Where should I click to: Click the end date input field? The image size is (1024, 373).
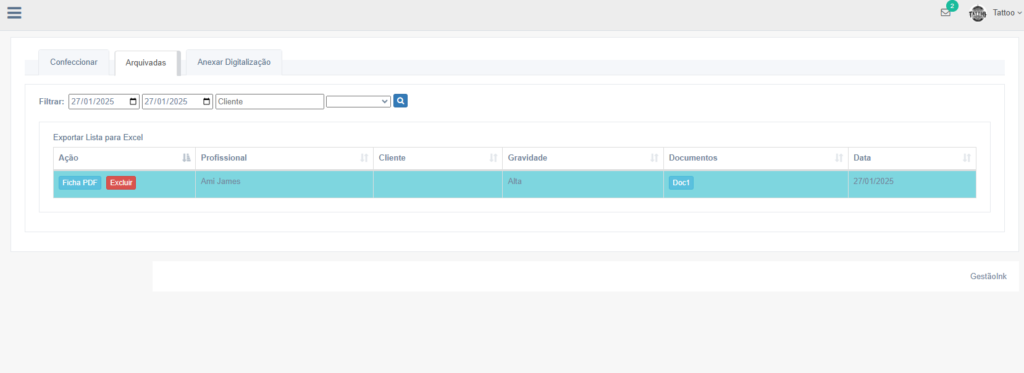pos(178,101)
